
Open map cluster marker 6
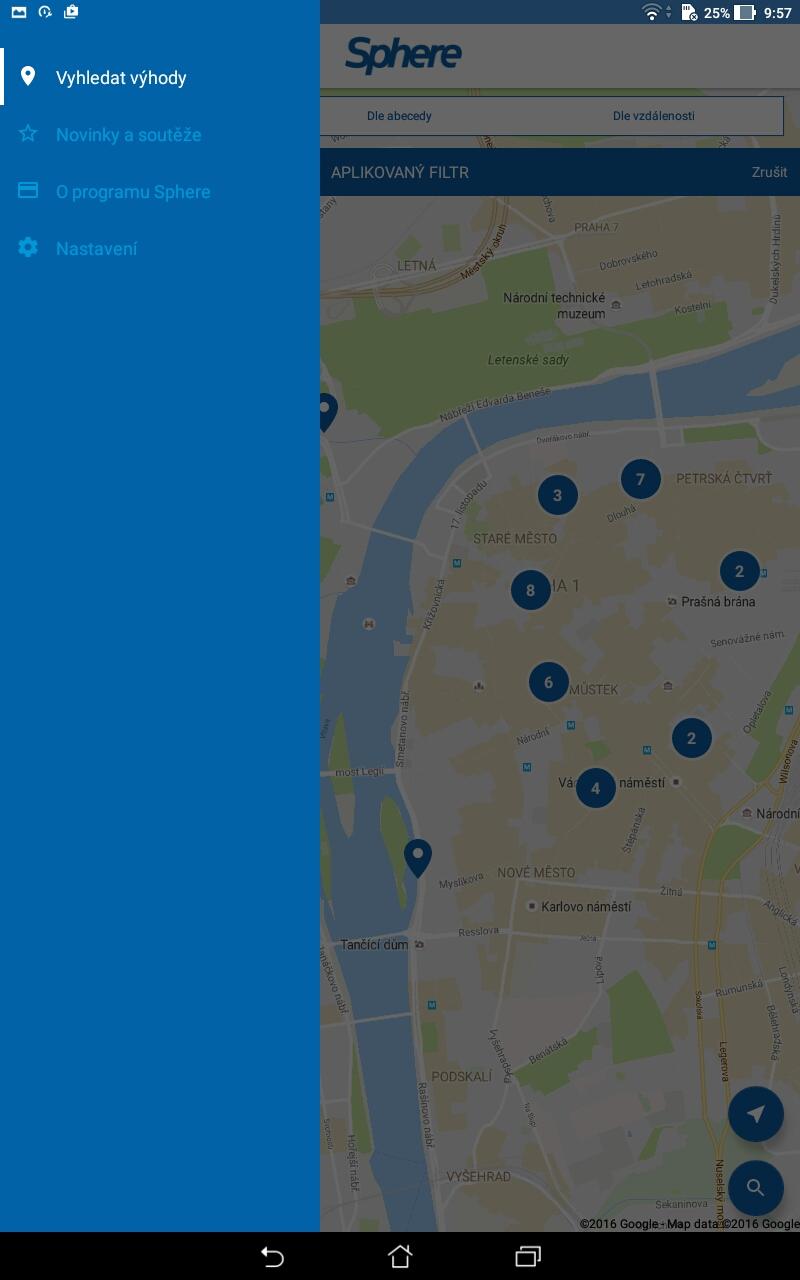click(x=548, y=683)
